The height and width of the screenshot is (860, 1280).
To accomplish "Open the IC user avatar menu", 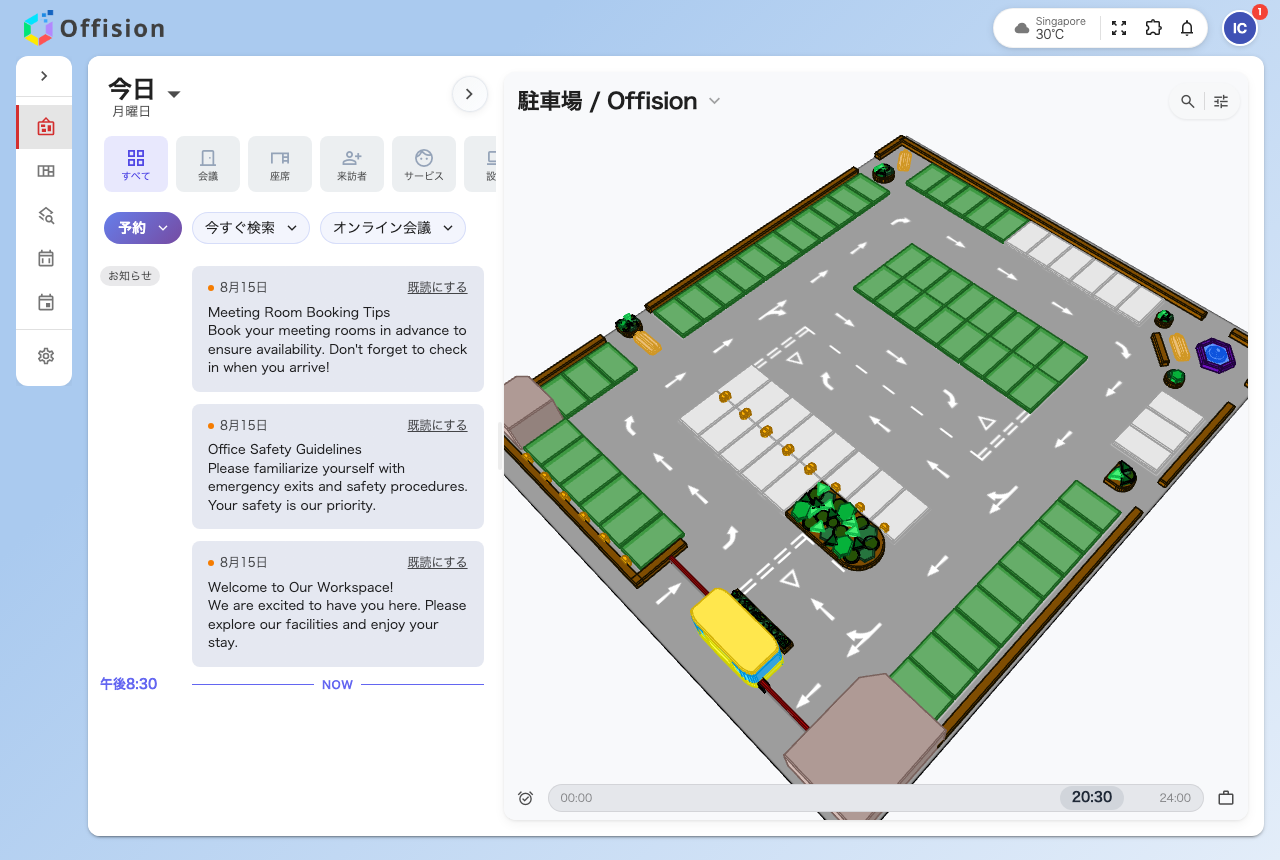I will (x=1240, y=28).
